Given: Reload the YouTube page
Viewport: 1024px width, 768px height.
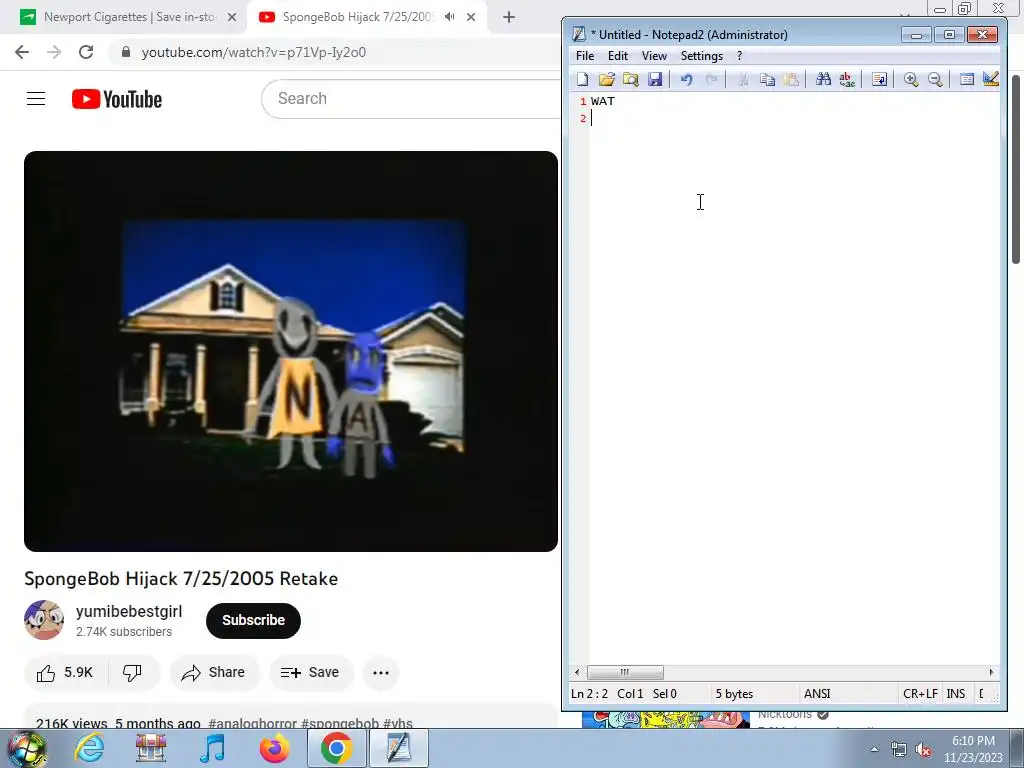Looking at the screenshot, I should (x=86, y=52).
